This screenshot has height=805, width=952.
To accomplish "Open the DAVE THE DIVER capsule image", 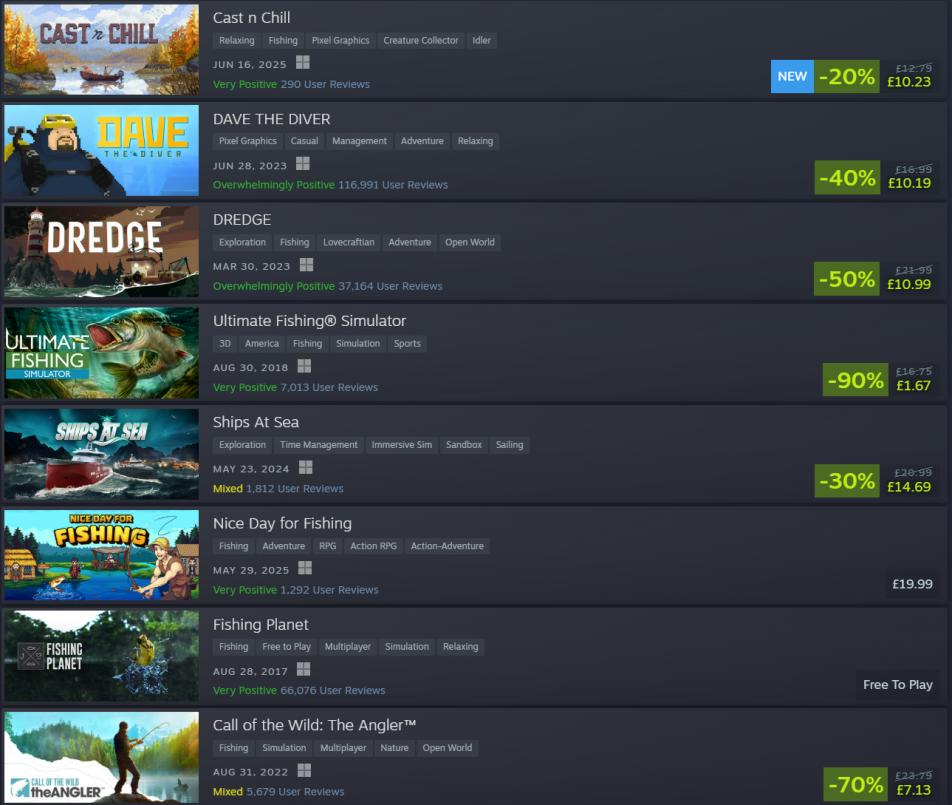I will point(101,151).
